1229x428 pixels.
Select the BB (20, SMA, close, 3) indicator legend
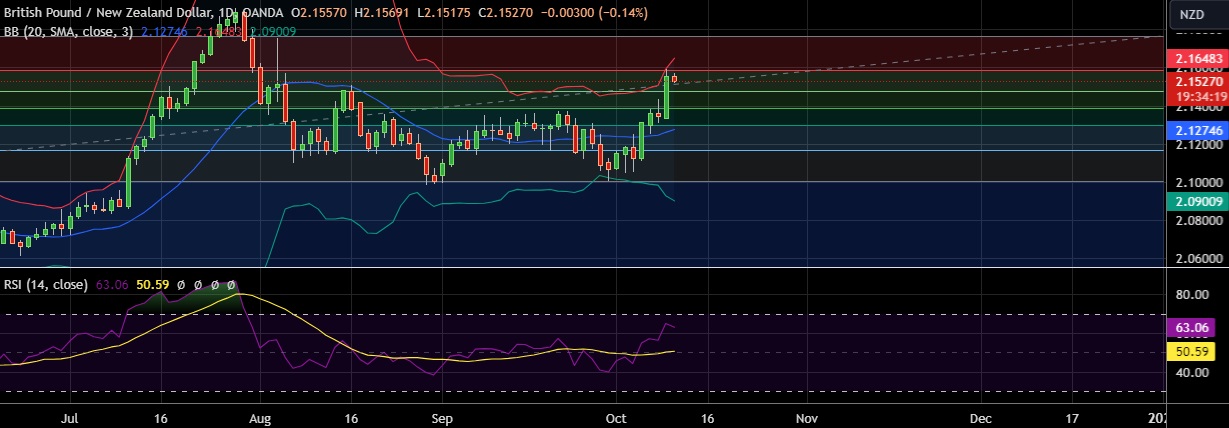click(x=67, y=31)
